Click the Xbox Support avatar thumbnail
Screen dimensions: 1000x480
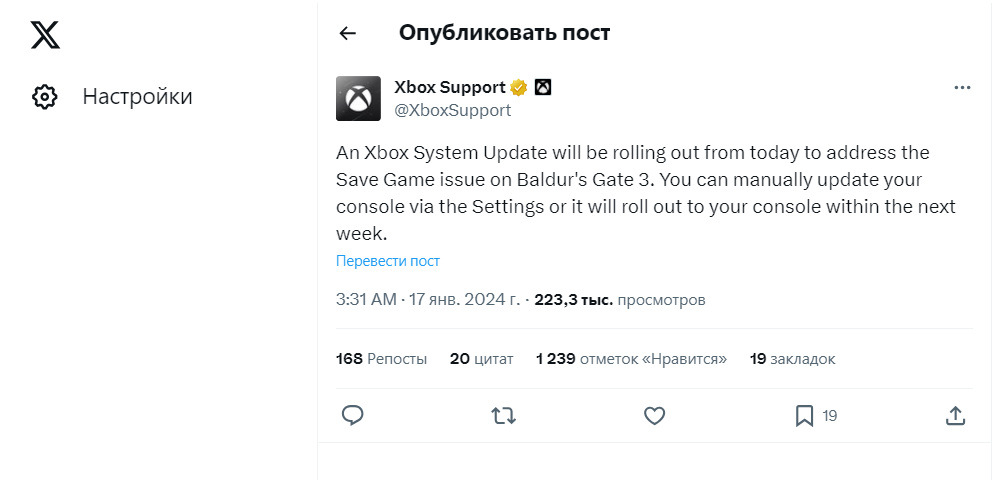358,99
